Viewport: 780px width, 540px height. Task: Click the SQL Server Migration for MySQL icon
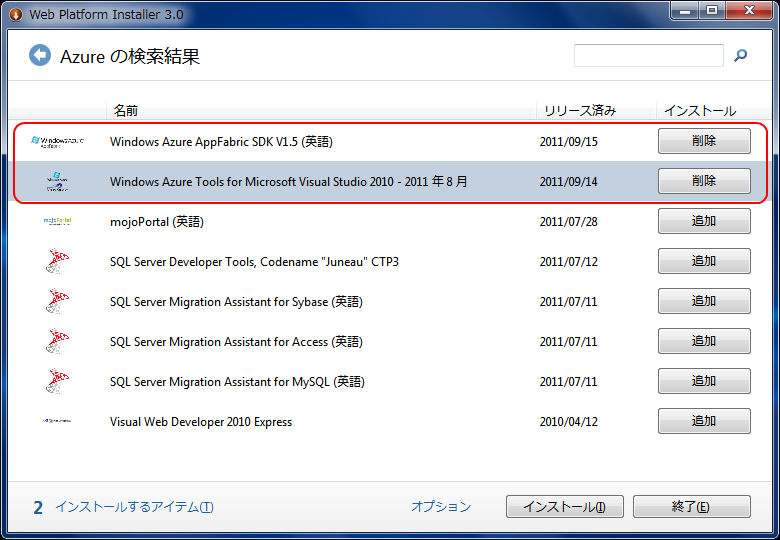point(57,381)
